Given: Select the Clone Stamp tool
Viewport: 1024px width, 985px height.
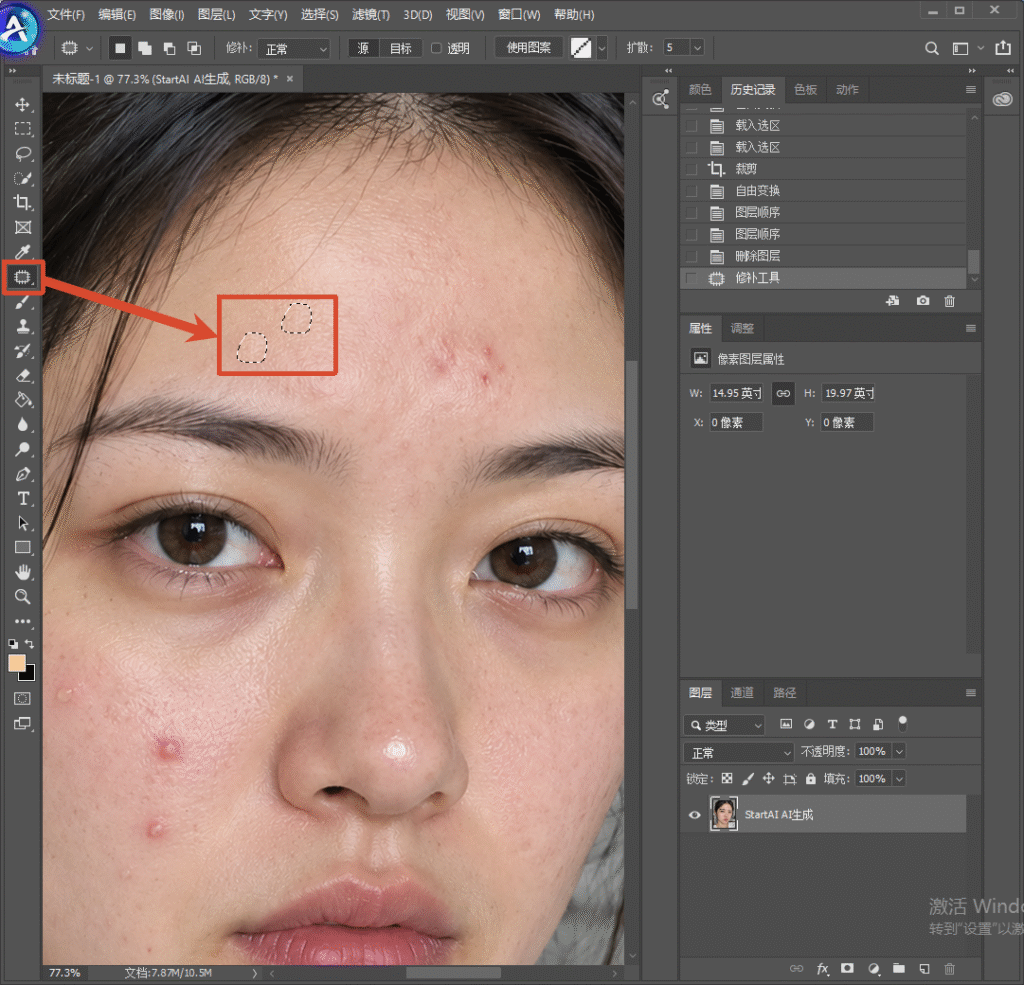Looking at the screenshot, I should click(x=23, y=326).
